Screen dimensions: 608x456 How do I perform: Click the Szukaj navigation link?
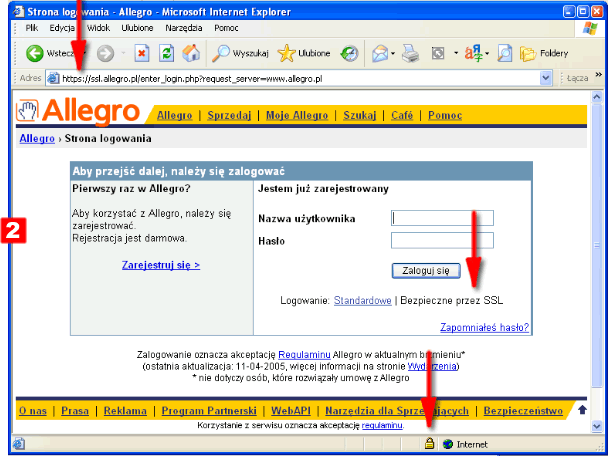point(359,116)
